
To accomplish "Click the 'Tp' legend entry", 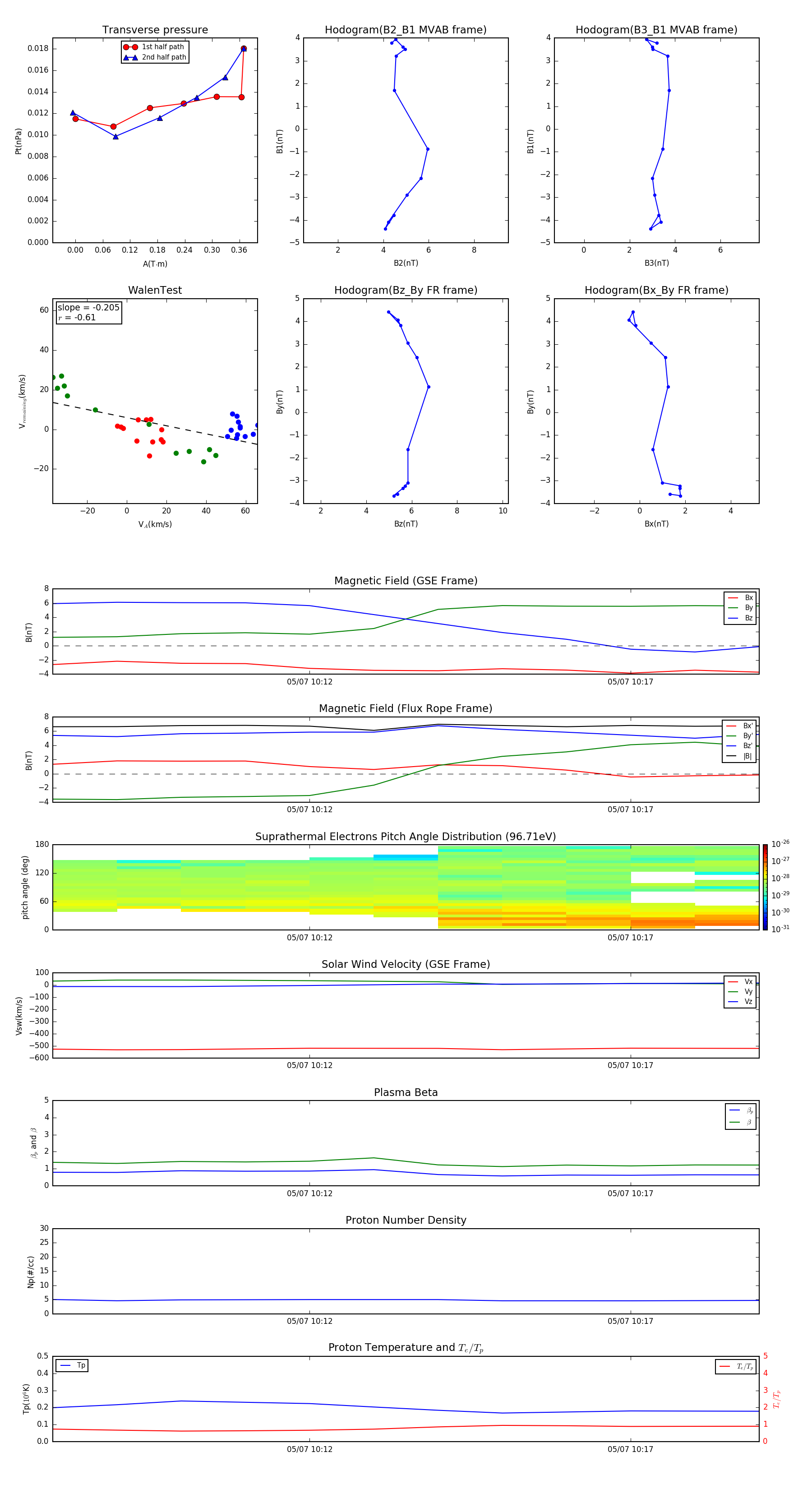I will click(72, 1365).
